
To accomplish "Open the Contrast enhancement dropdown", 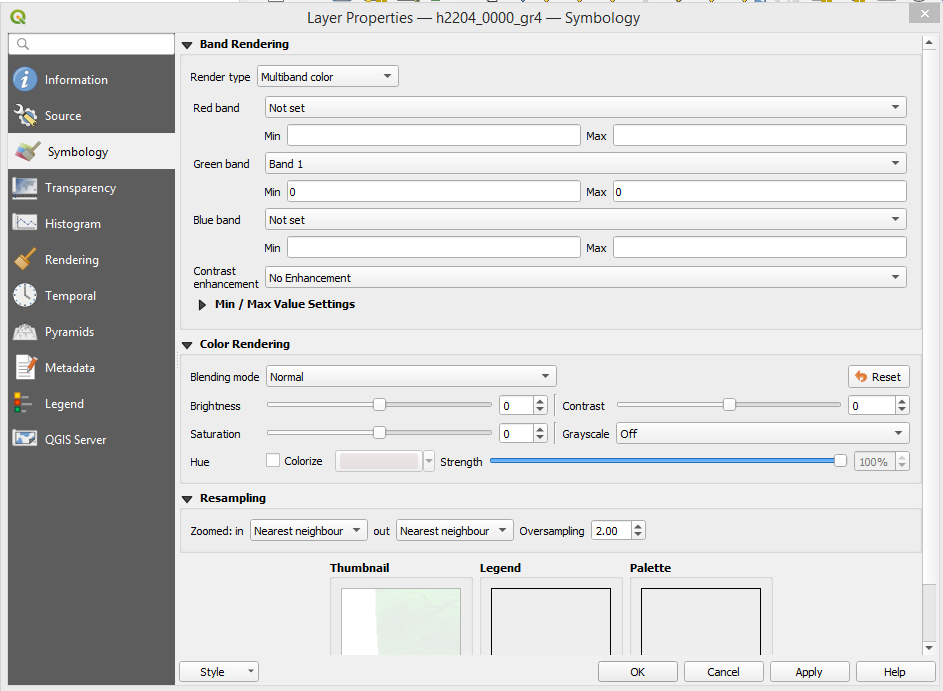I will [585, 277].
